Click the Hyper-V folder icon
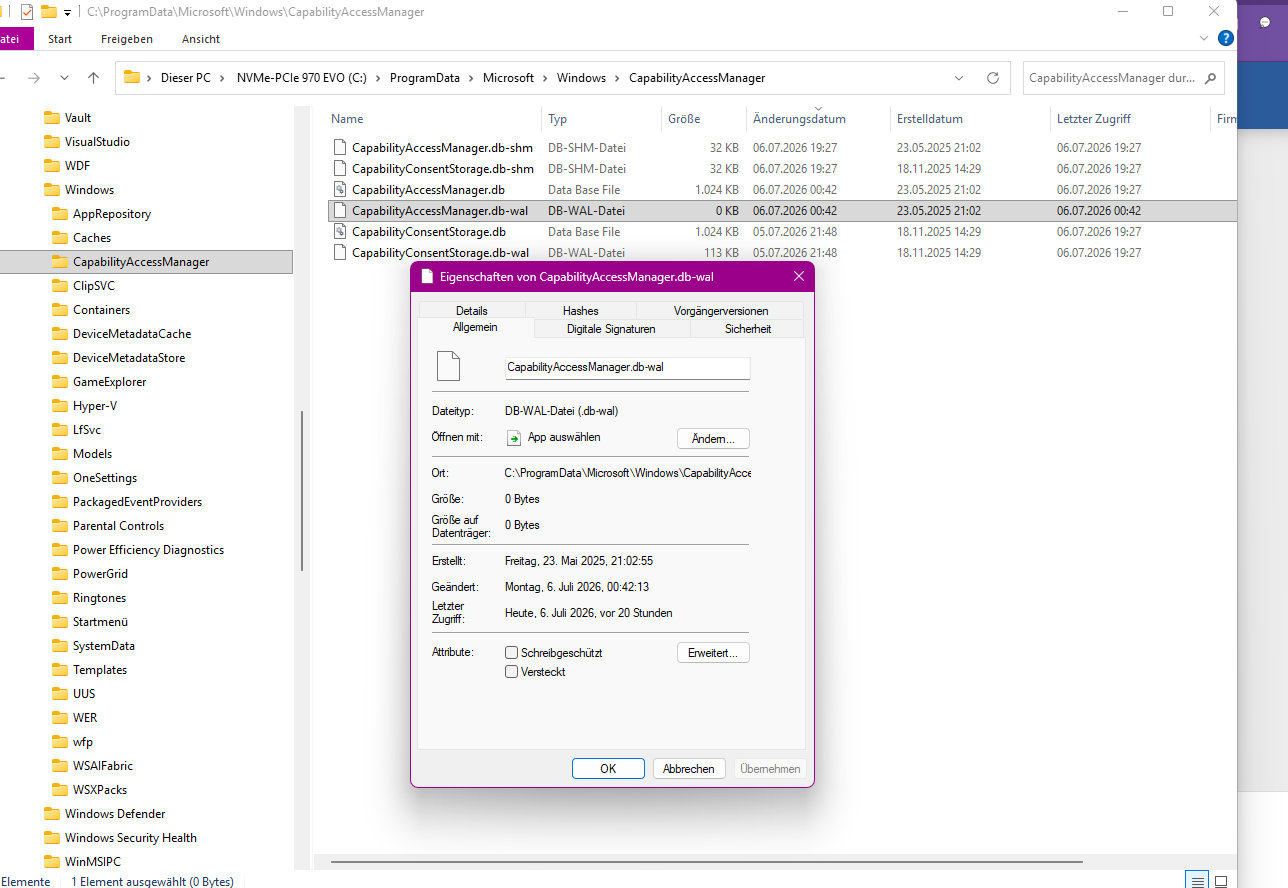The height and width of the screenshot is (888, 1288). click(x=60, y=406)
